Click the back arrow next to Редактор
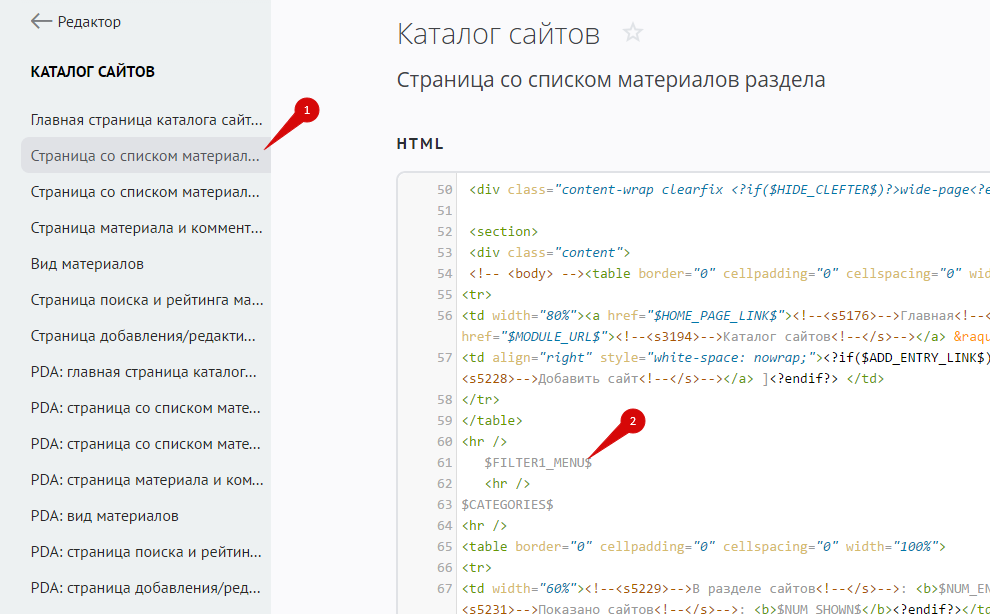Screen dimensions: 990x614 coord(41,21)
